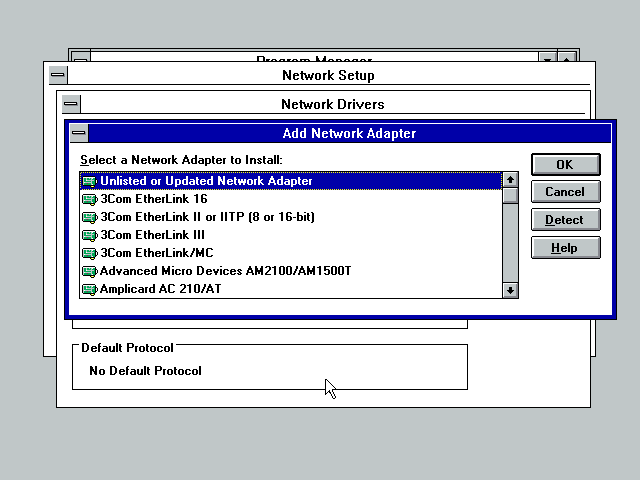
Task: Open Help for Add Network Adapter
Action: pyautogui.click(x=566, y=248)
